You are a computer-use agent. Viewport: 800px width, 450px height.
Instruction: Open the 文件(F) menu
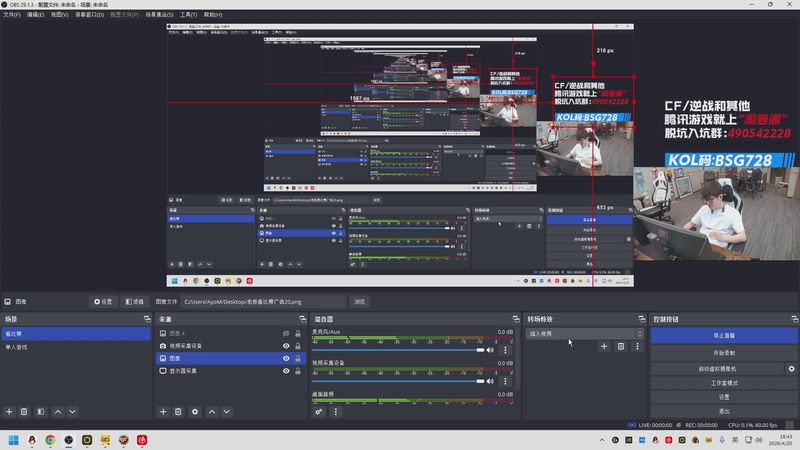point(12,15)
